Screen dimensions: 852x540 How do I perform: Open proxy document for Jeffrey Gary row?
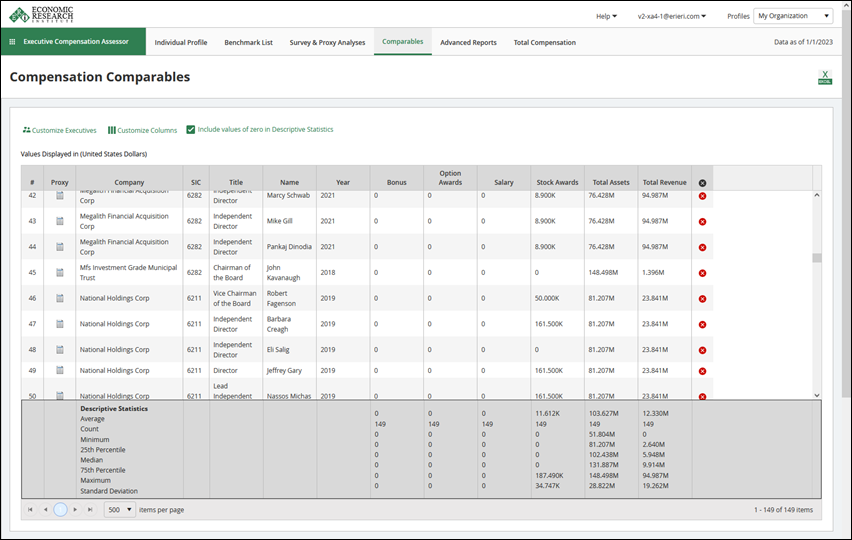point(60,371)
